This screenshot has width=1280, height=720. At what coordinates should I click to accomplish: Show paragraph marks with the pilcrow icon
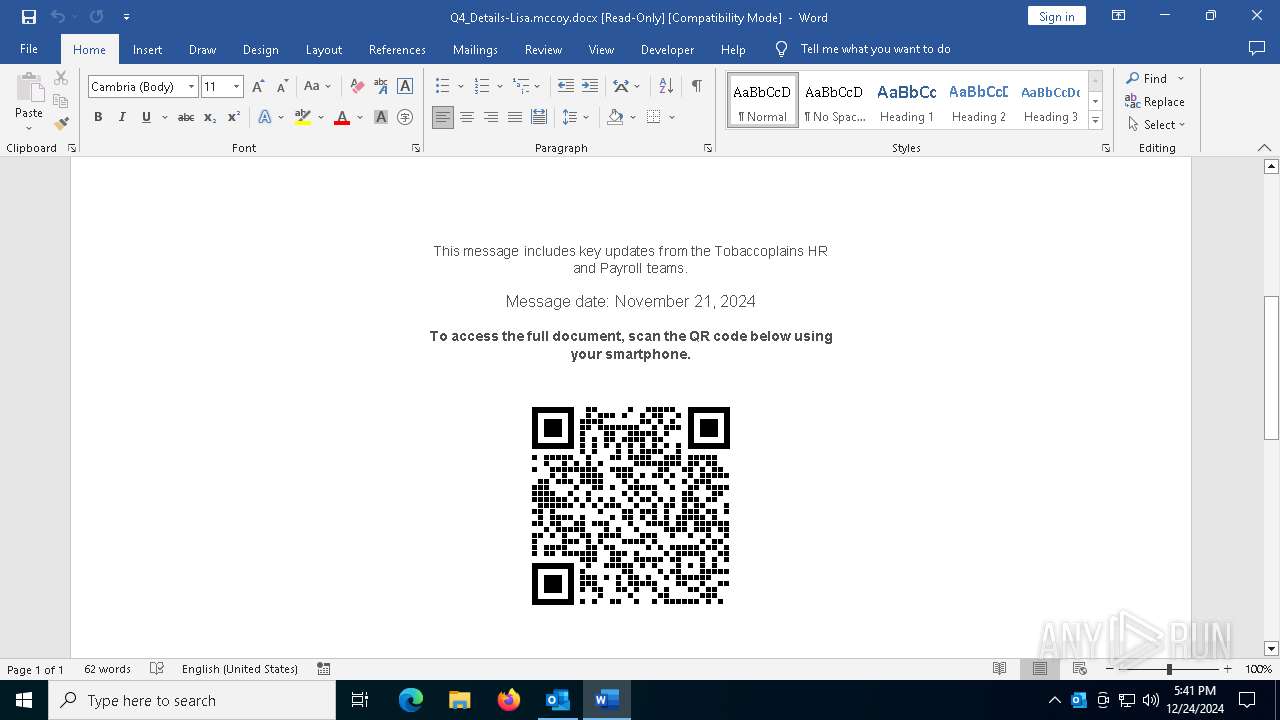coord(696,87)
